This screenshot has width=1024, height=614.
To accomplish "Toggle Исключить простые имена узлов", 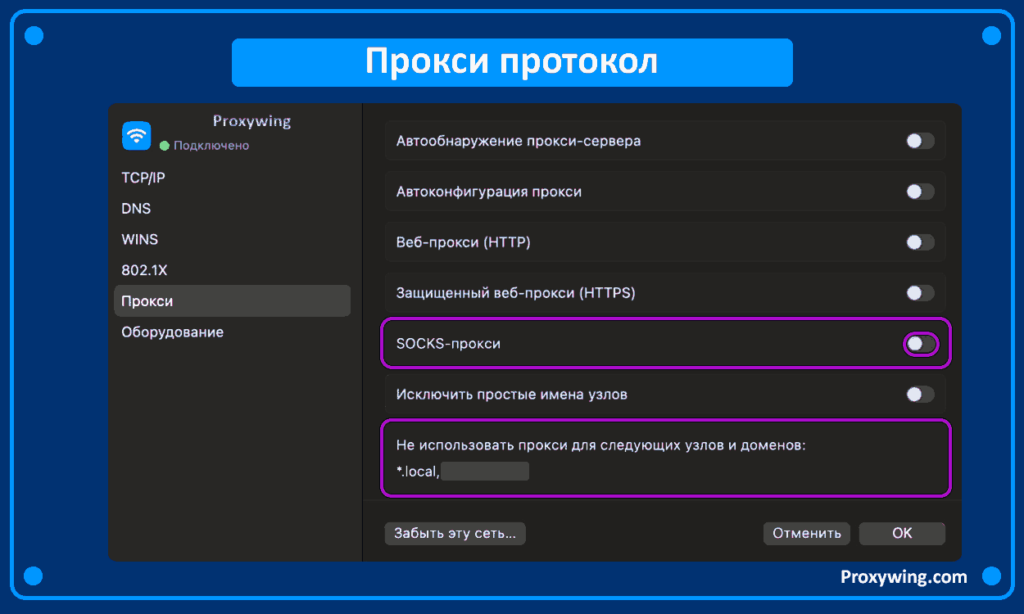I will pos(920,395).
